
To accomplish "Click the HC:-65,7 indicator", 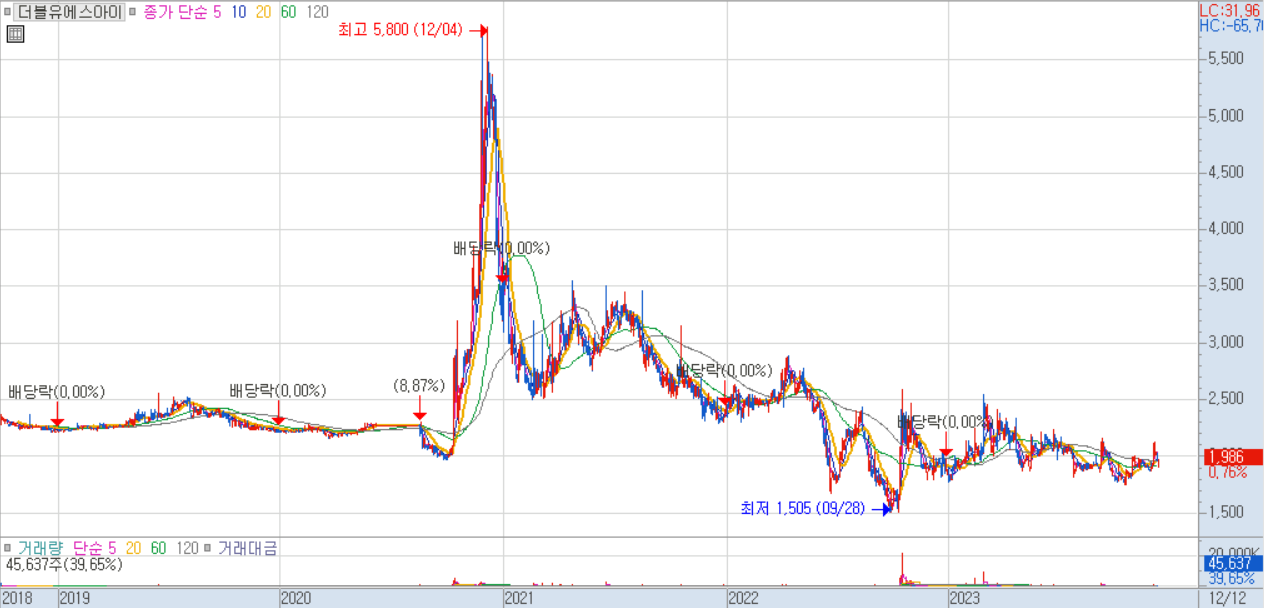I will [1231, 25].
